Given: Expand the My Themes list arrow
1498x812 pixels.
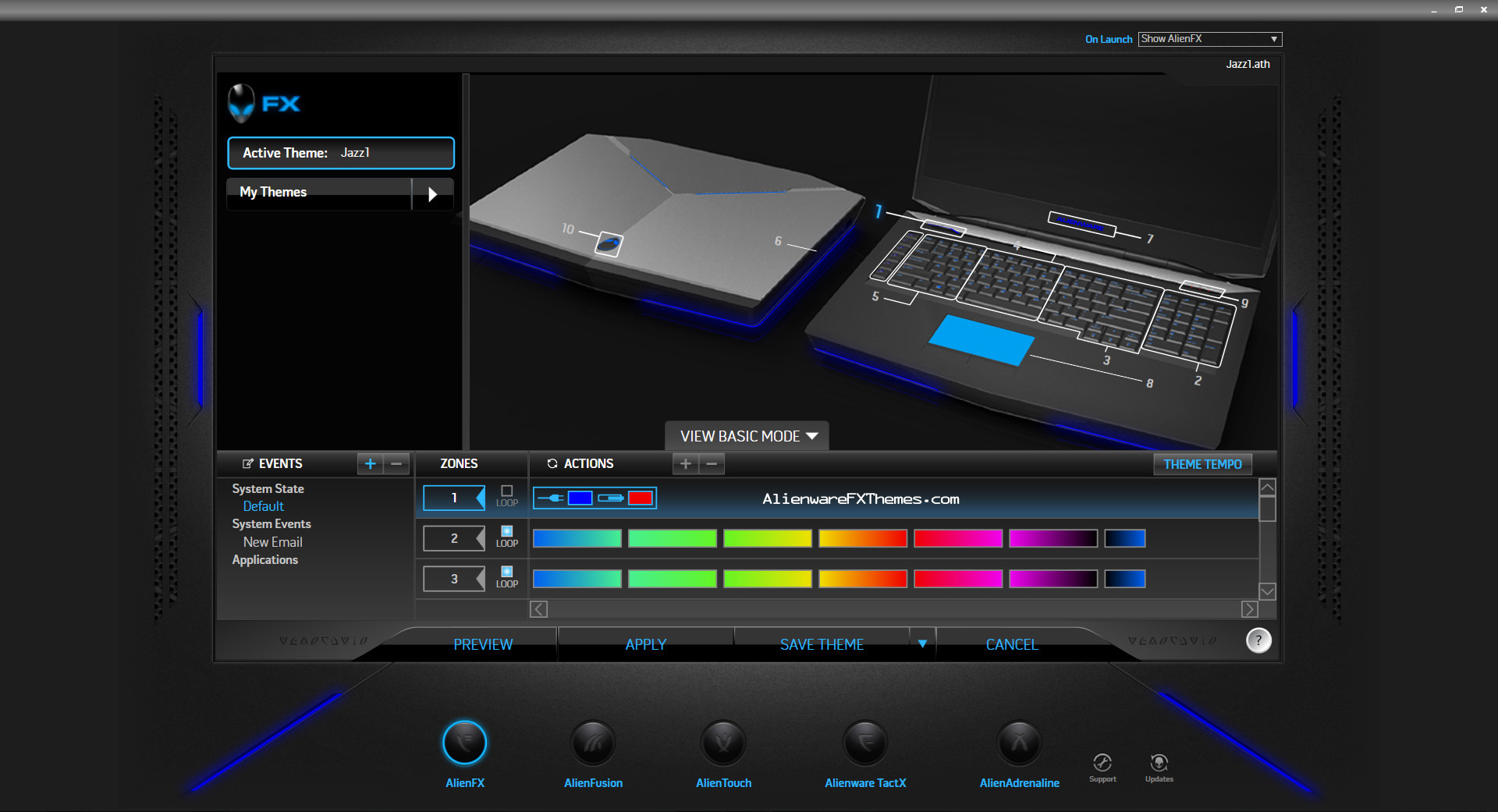Looking at the screenshot, I should point(432,194).
